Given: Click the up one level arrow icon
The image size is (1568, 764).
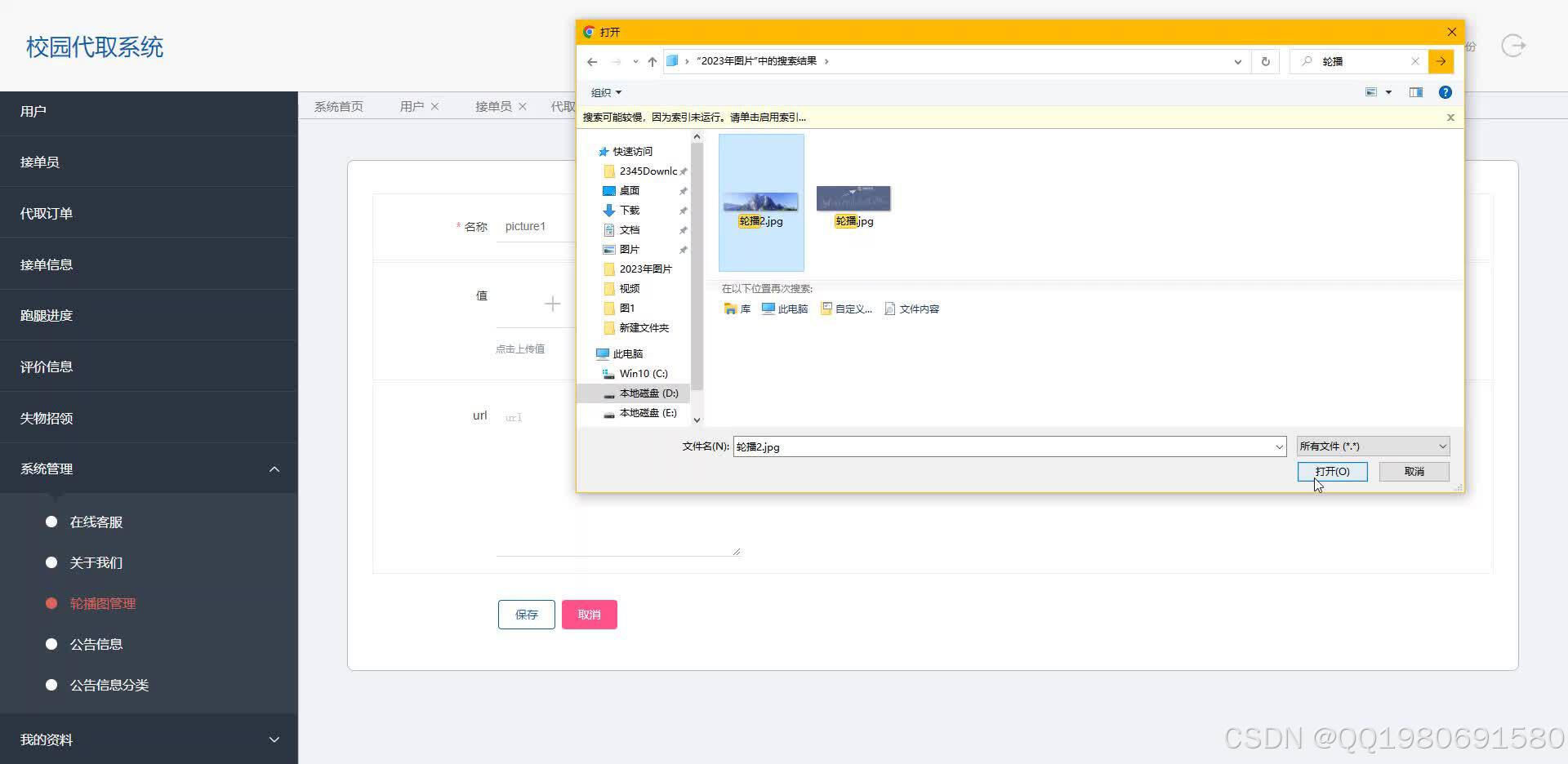Looking at the screenshot, I should pyautogui.click(x=651, y=61).
